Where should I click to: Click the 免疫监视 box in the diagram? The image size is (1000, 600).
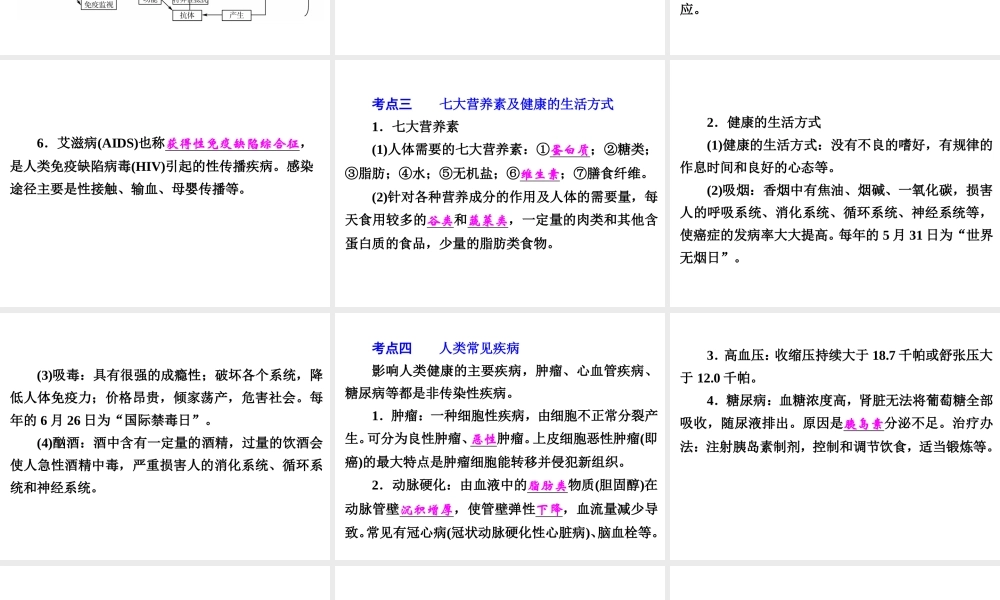click(99, 4)
